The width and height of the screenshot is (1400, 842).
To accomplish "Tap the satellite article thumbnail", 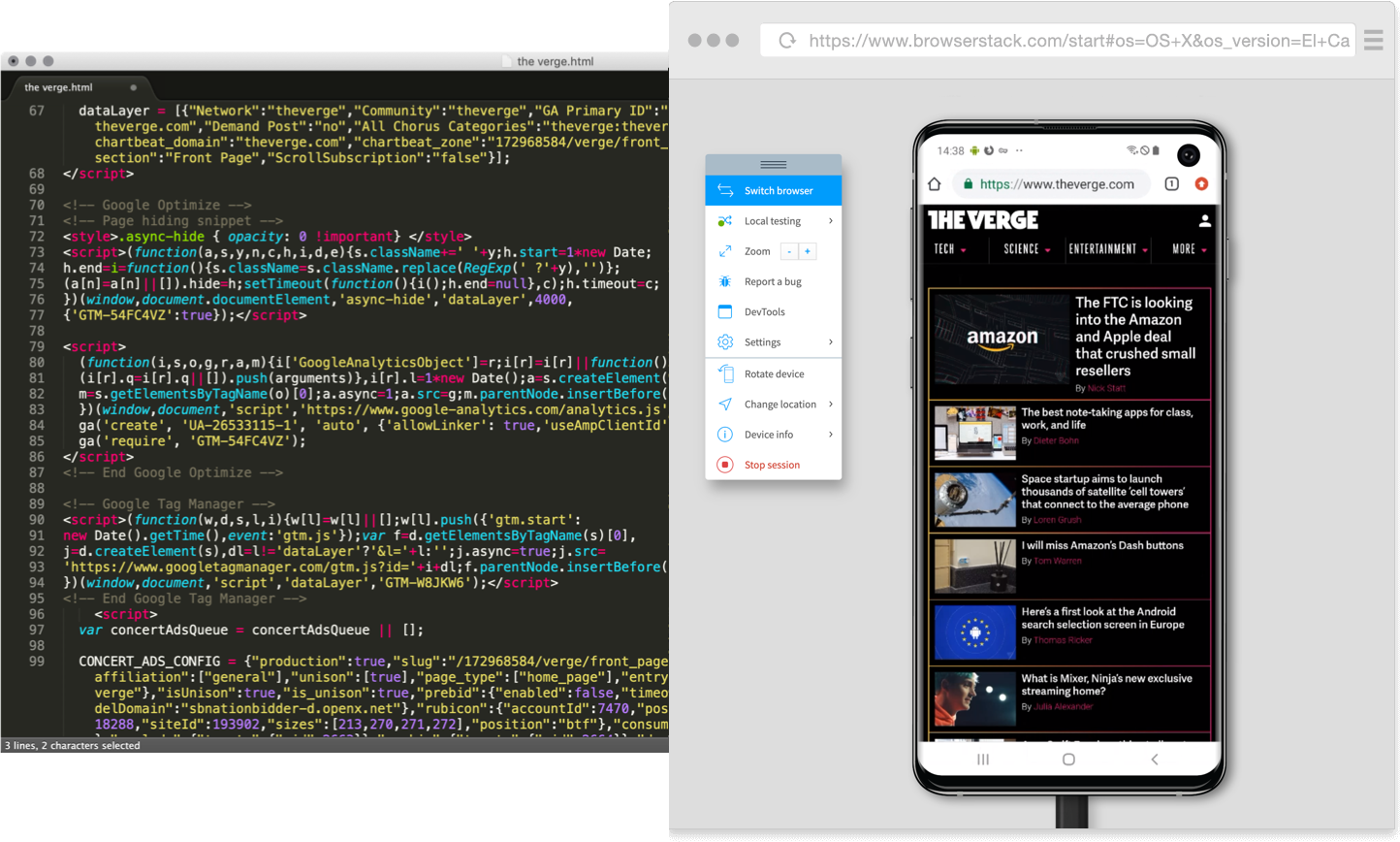I will 974,500.
